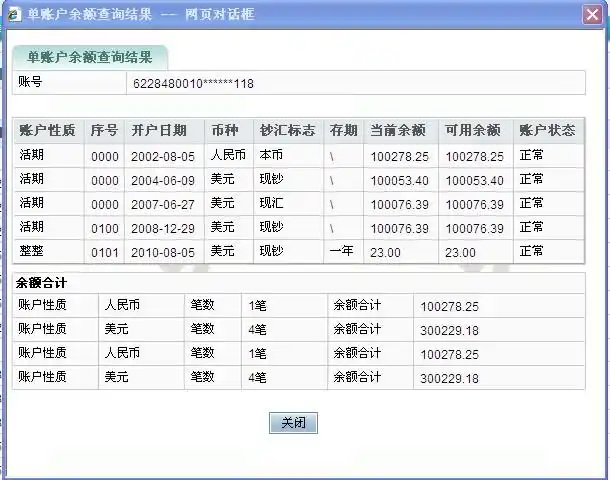
Task: Click the date 2007-06-27
Action: tap(163, 205)
